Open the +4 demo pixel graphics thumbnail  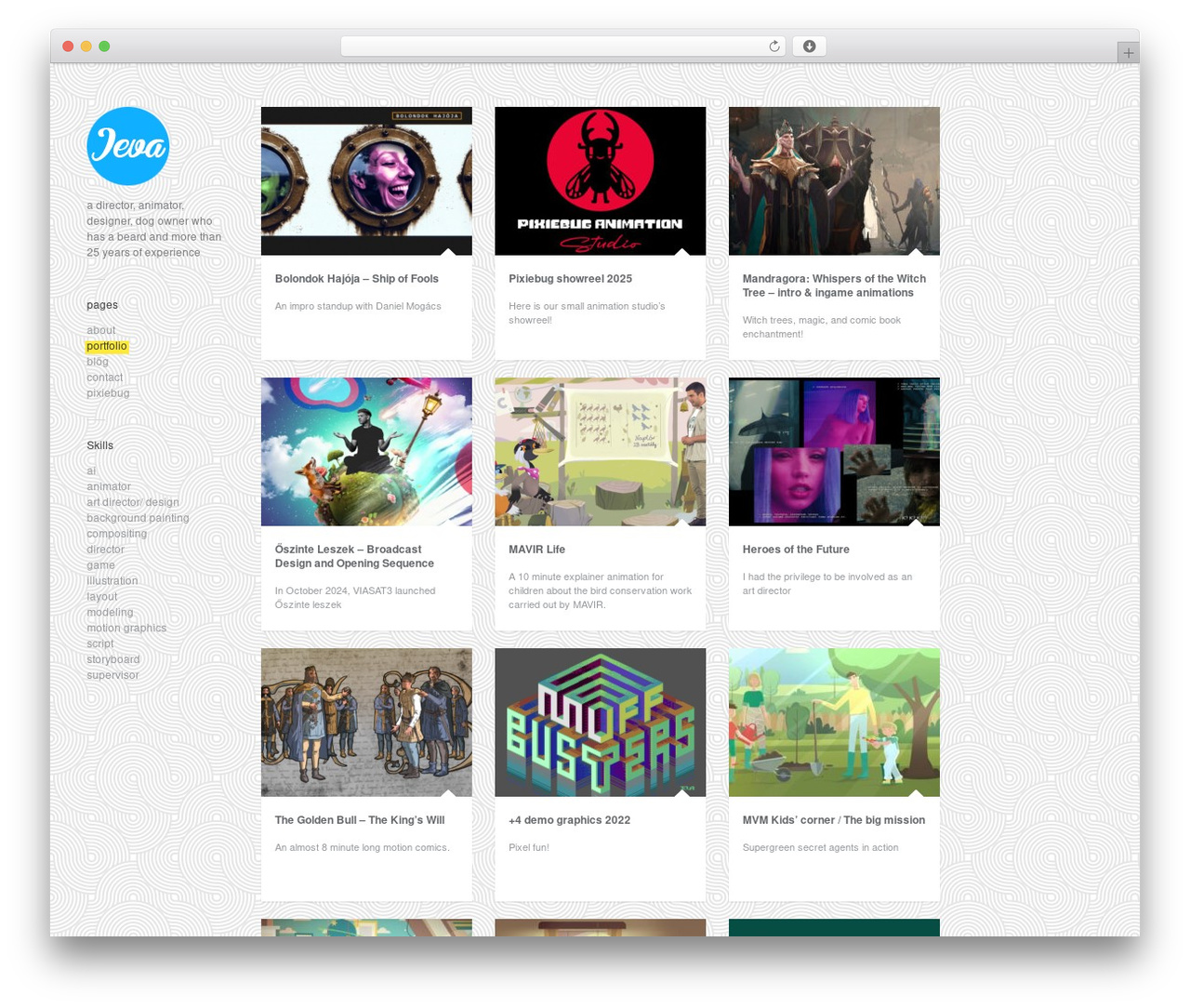click(600, 722)
